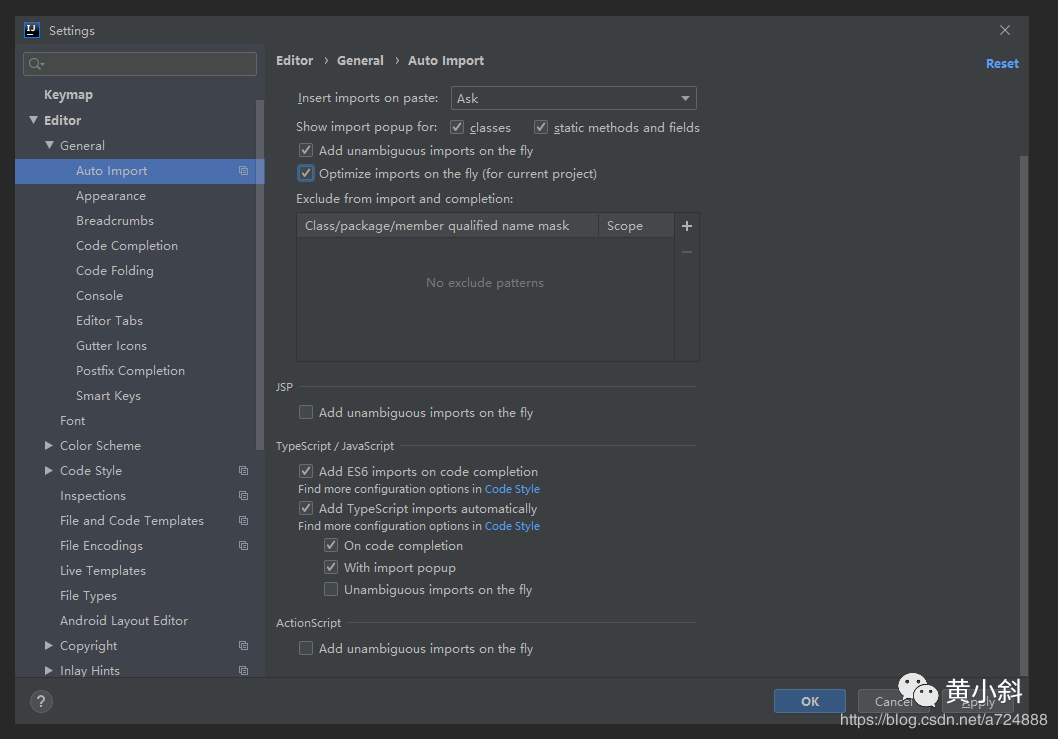Enable JSP Add unambiguous imports checkbox
The height and width of the screenshot is (739, 1058).
tap(306, 412)
